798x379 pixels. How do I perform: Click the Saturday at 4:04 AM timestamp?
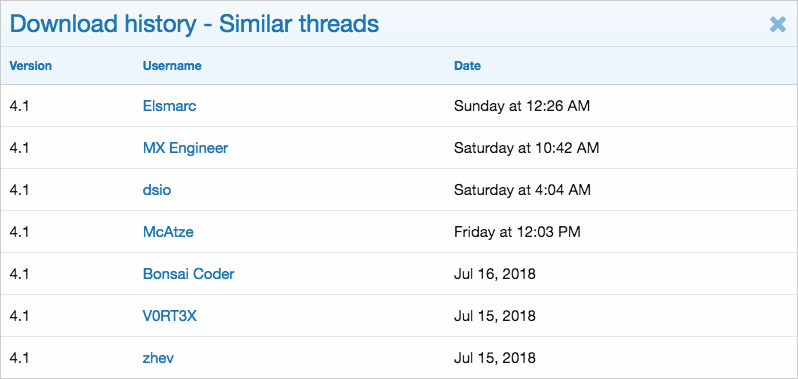click(x=522, y=190)
